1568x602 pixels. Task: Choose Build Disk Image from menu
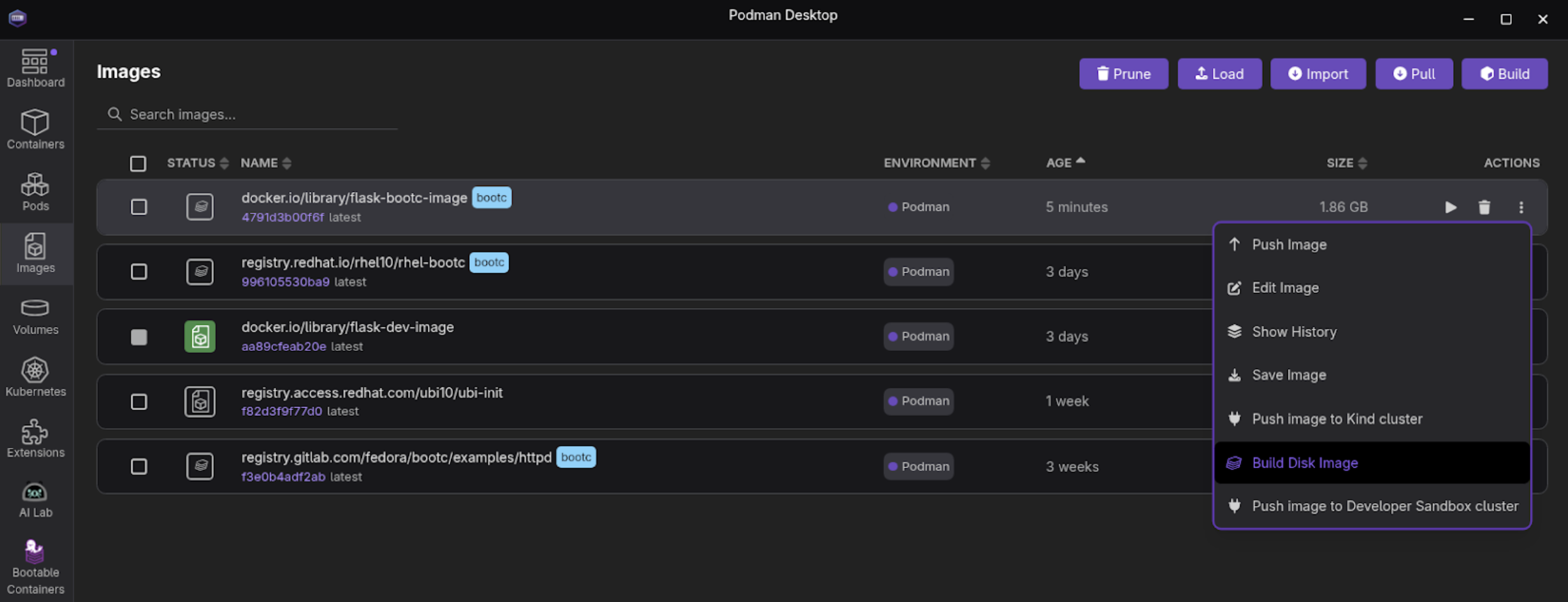pyautogui.click(x=1304, y=463)
